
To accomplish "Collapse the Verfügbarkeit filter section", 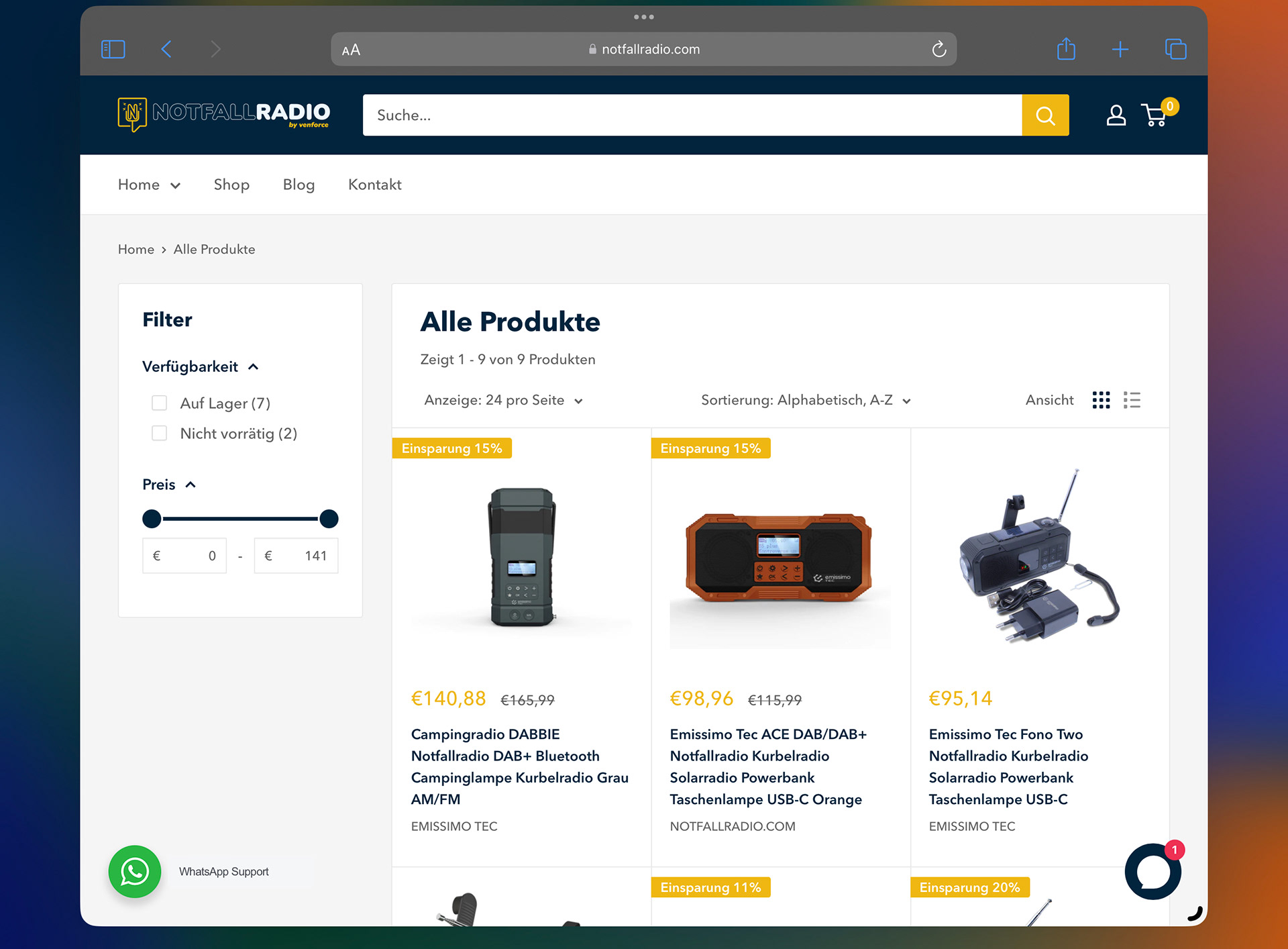I will 200,366.
